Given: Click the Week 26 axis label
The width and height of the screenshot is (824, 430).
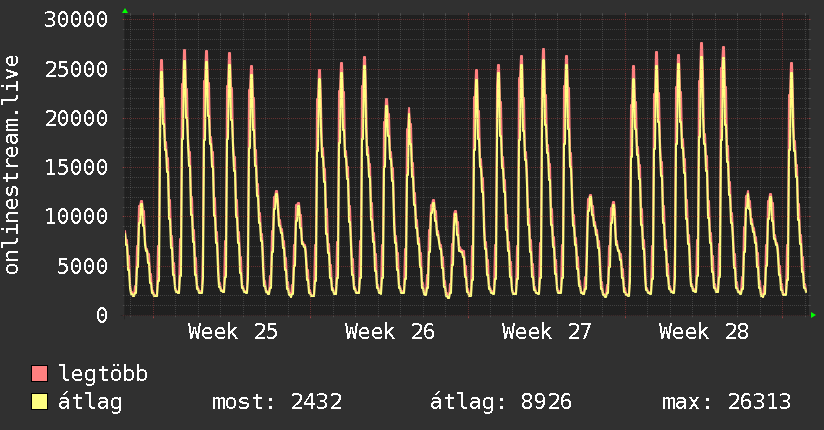Looking at the screenshot, I should tap(389, 332).
